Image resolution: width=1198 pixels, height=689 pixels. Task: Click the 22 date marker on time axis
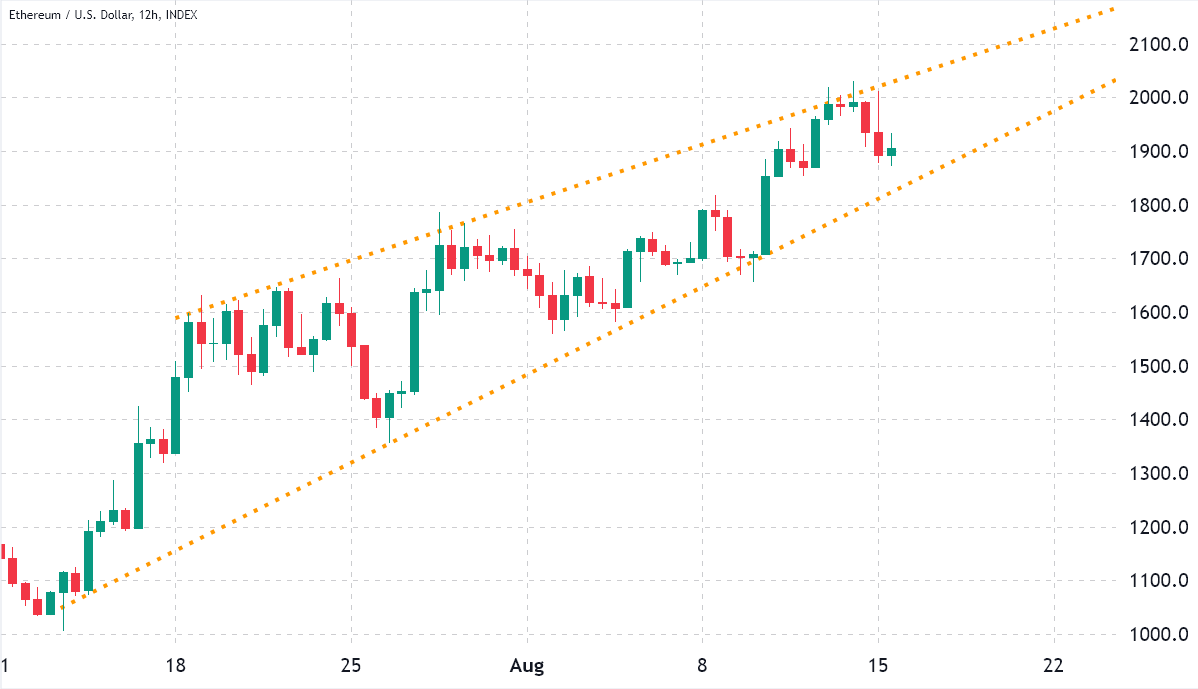coord(1053,666)
